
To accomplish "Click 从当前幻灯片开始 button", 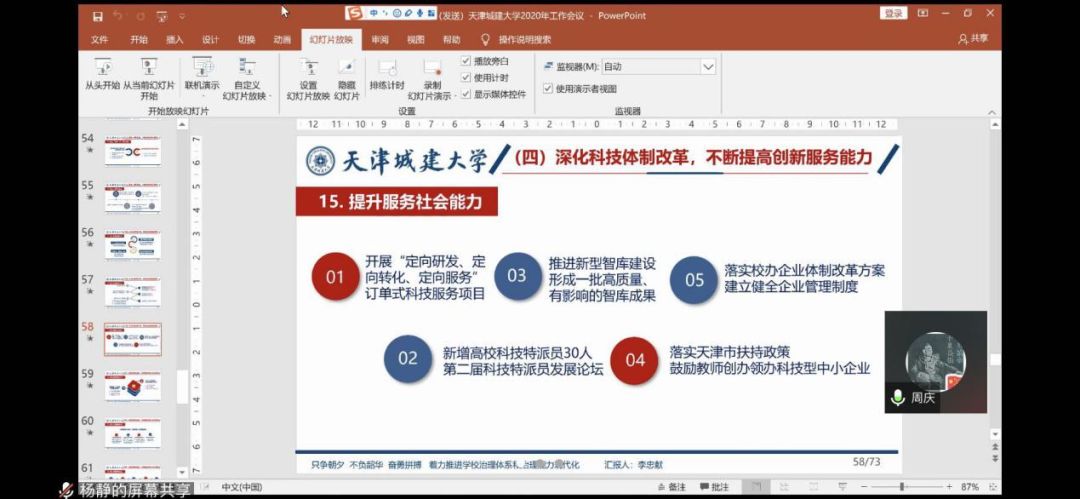I will (149, 79).
